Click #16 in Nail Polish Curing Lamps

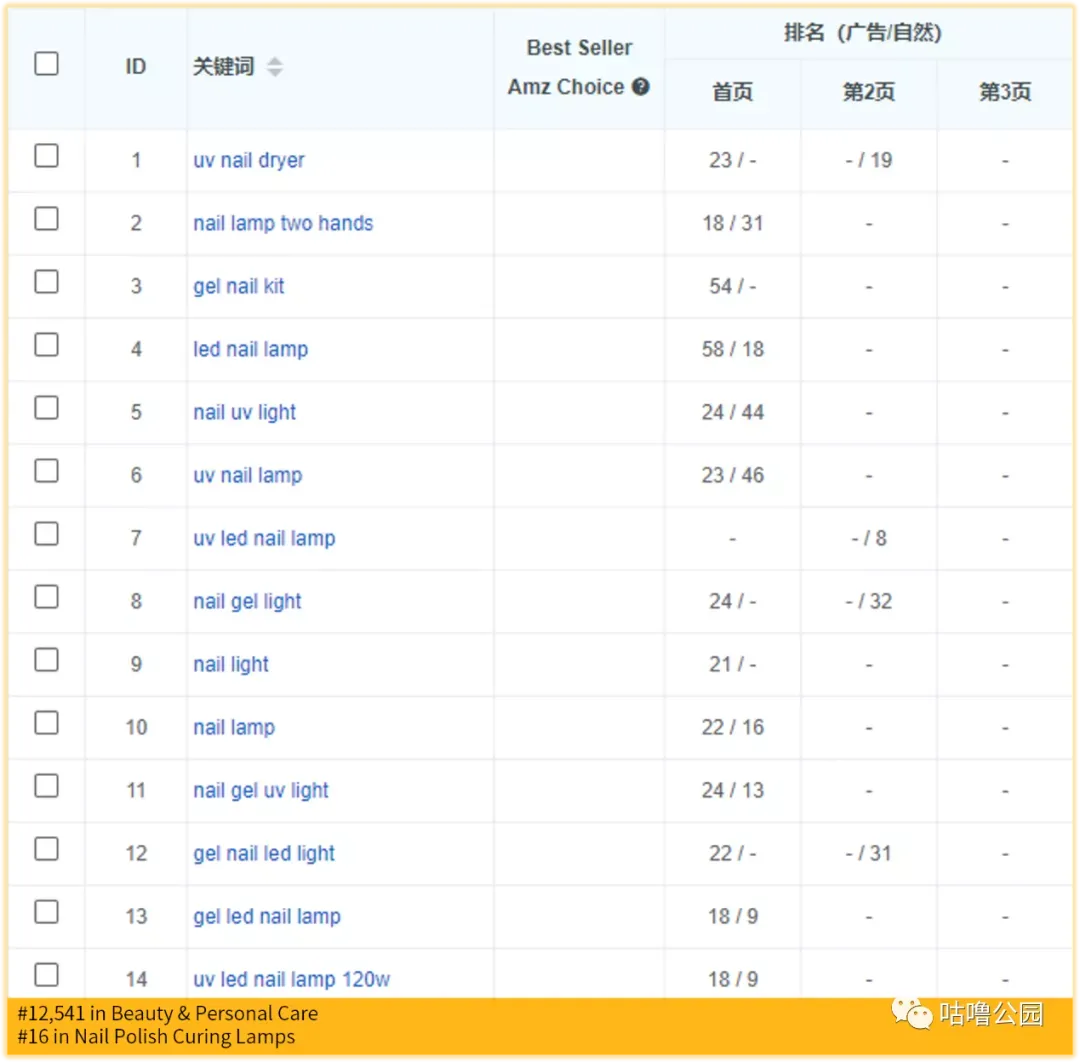pos(156,1037)
